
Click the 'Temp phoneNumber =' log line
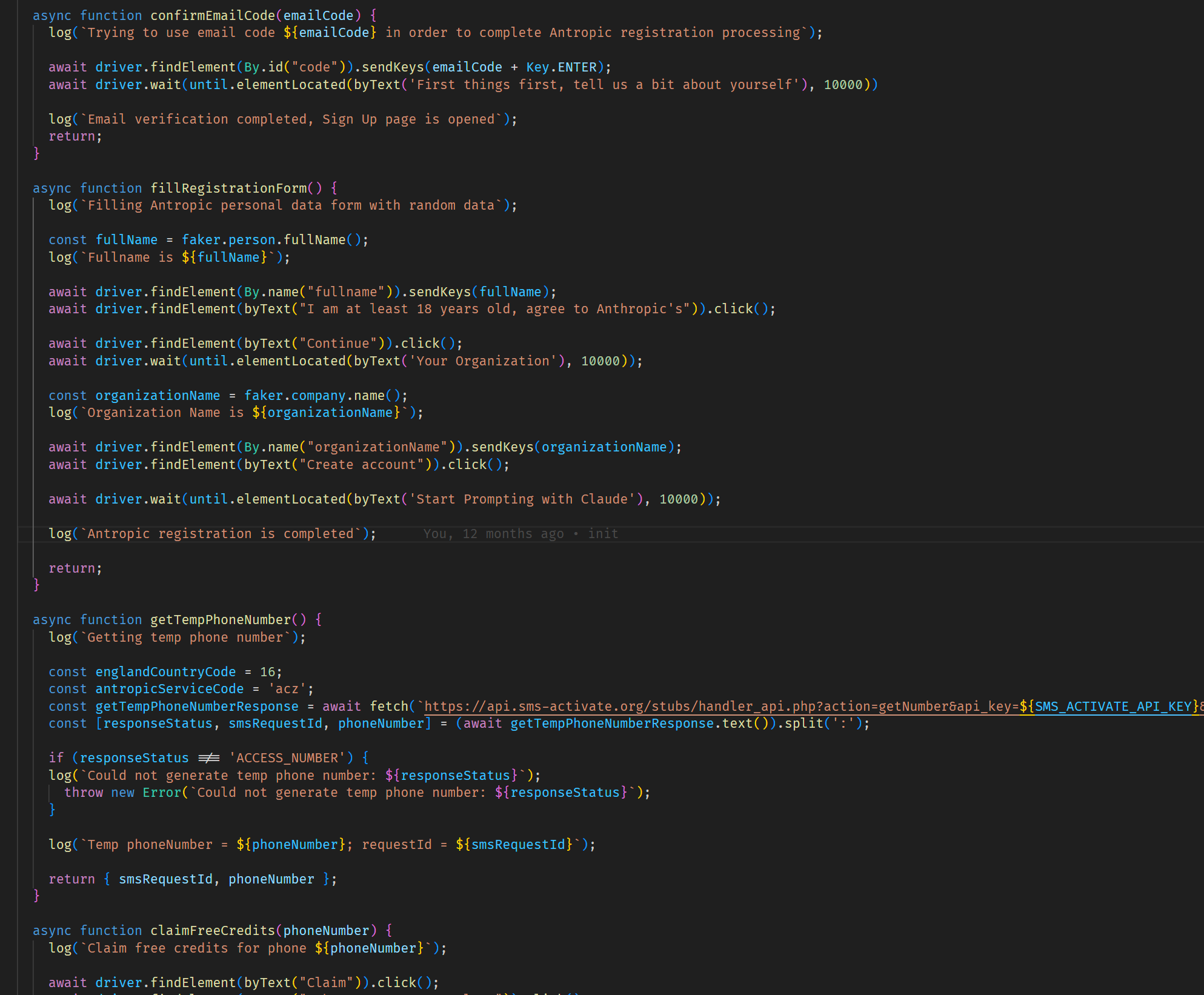322,845
